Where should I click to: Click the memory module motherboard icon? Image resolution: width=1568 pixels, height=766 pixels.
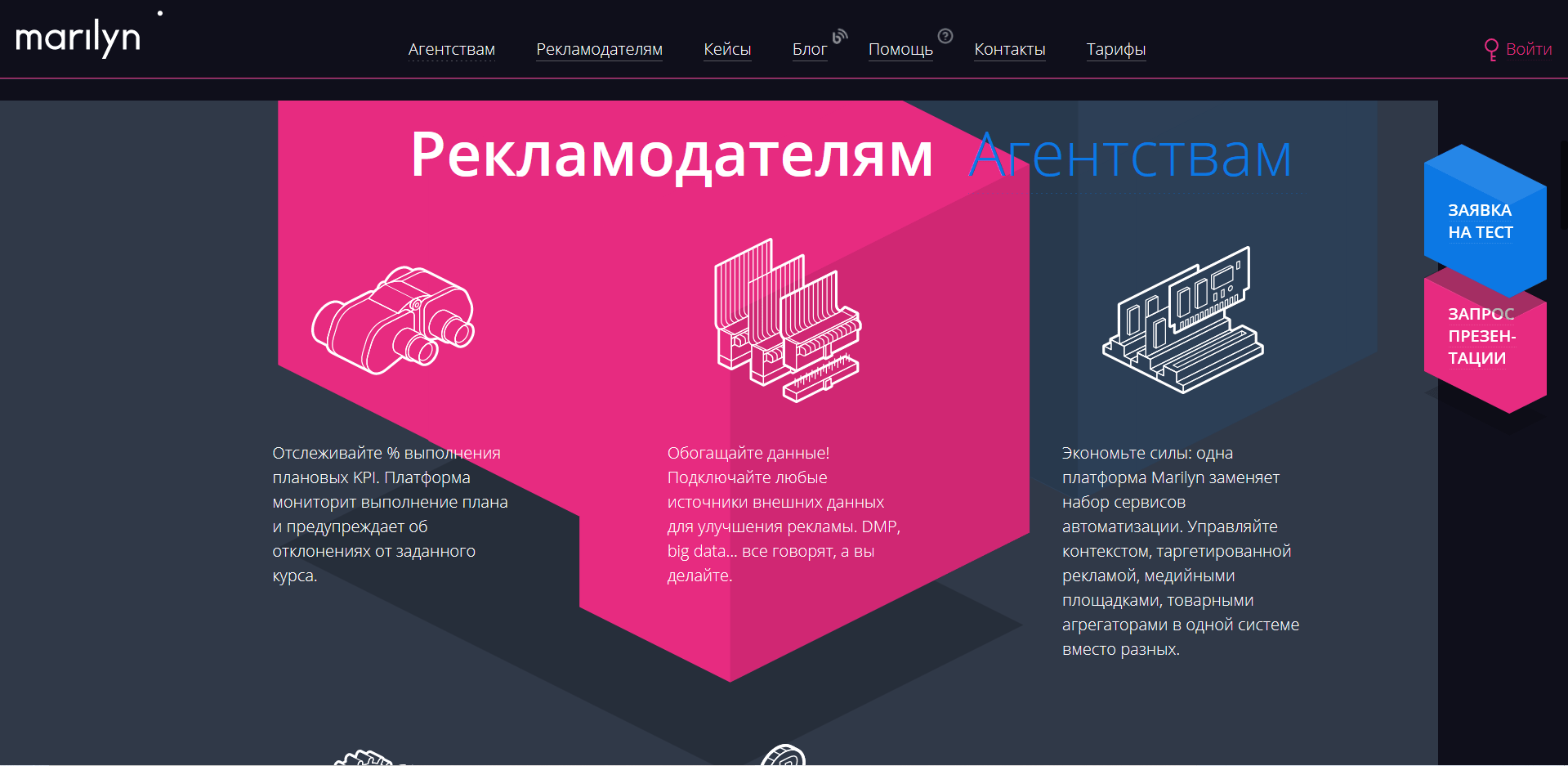tap(1182, 320)
